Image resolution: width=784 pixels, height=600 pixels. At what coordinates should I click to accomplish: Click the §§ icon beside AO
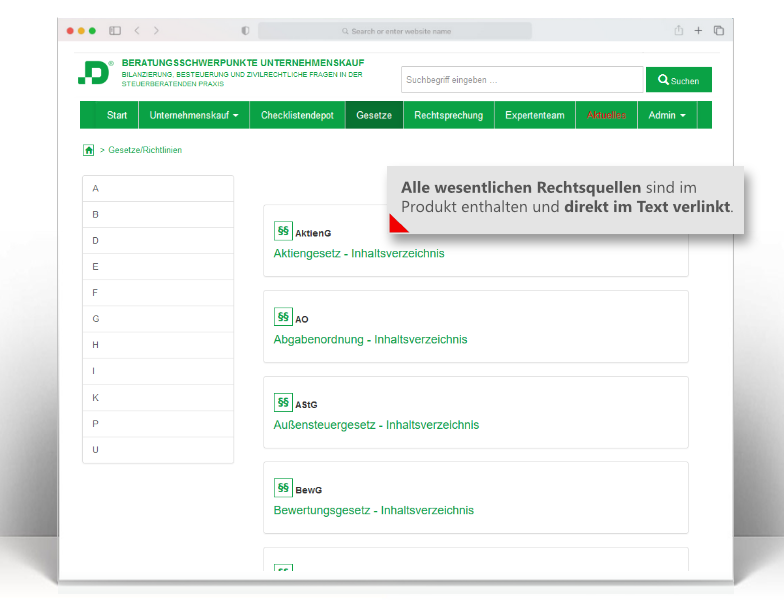pyautogui.click(x=283, y=317)
